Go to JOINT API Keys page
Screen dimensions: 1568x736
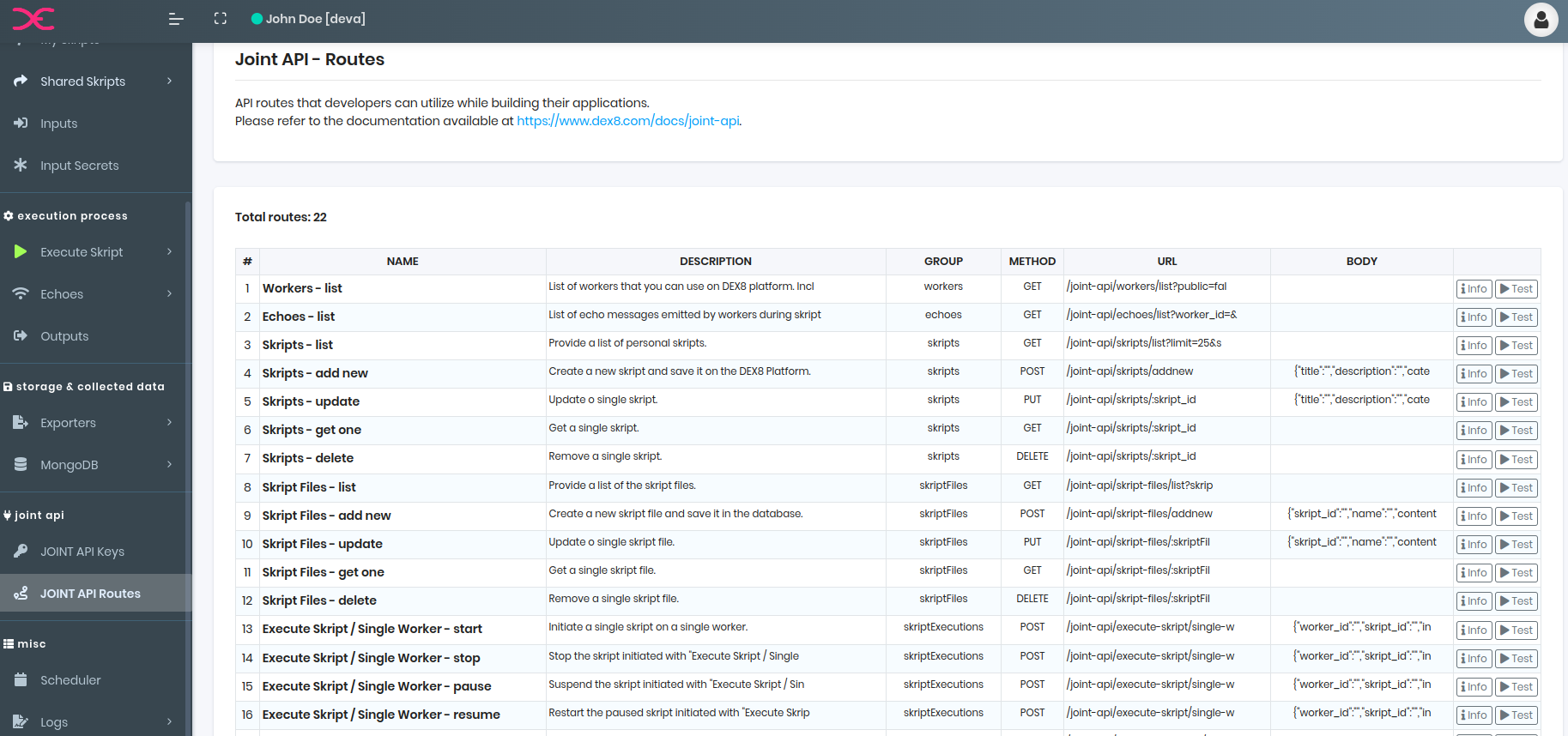coord(96,552)
